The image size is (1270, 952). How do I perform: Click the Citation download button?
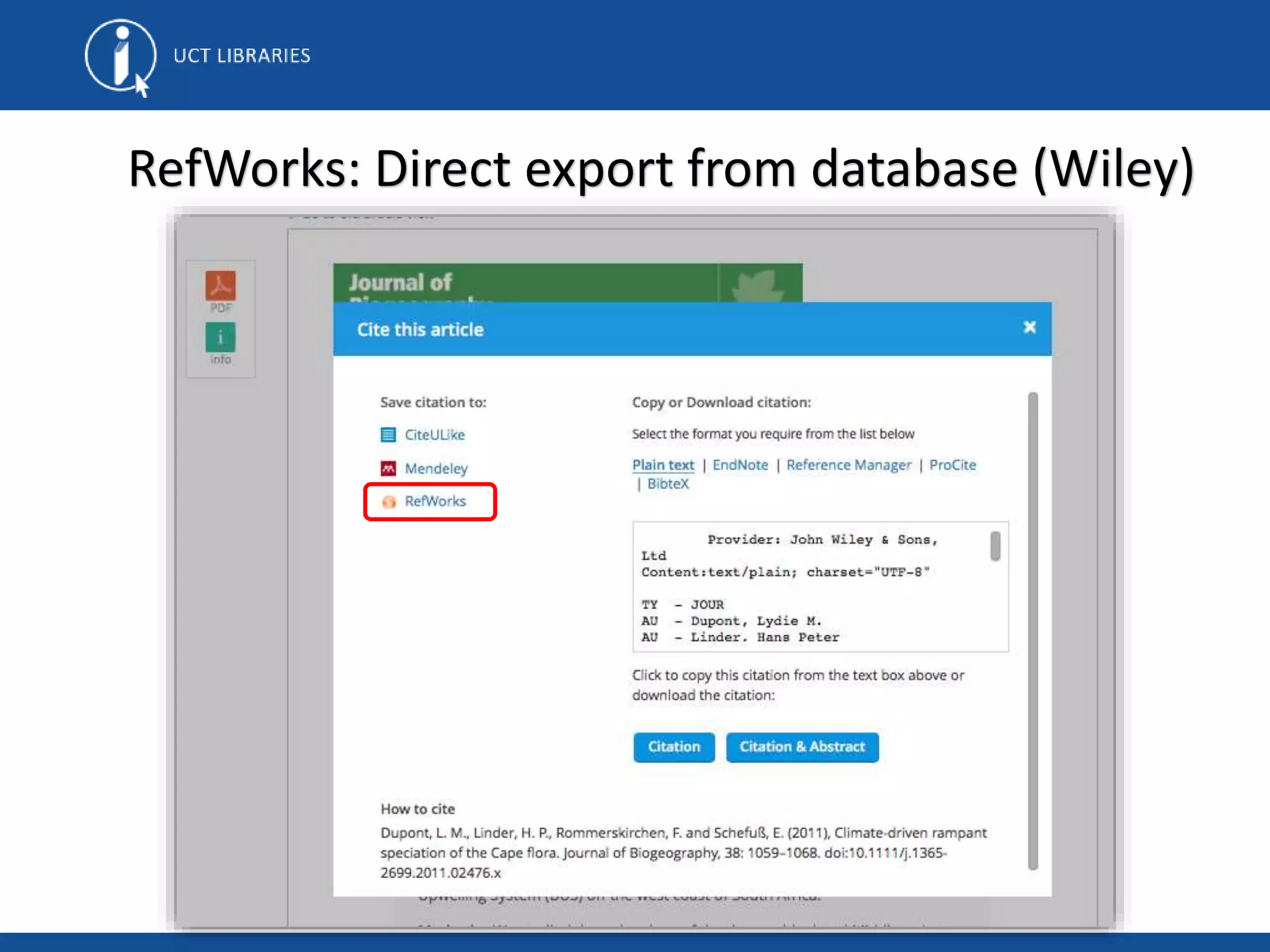click(x=674, y=747)
